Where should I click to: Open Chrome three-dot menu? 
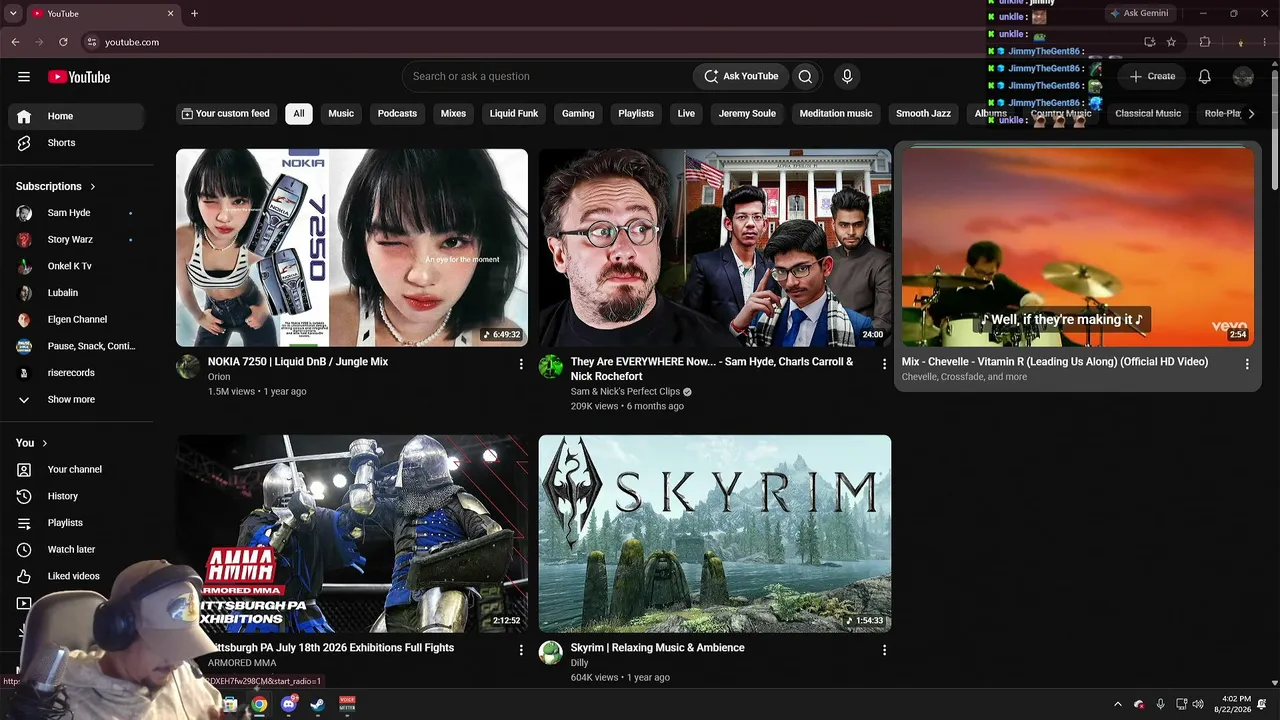pos(1265,42)
